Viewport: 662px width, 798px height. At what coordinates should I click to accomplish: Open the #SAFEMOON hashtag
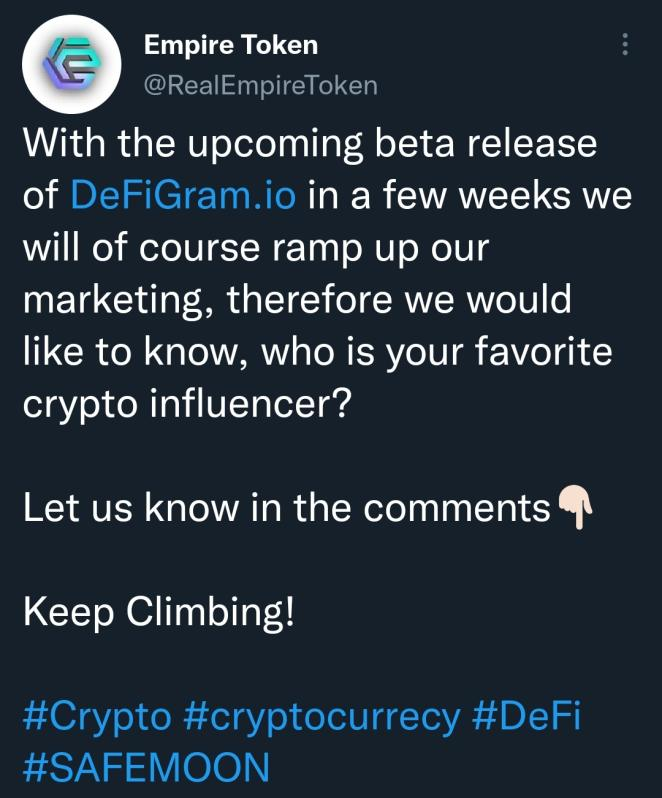[x=147, y=767]
